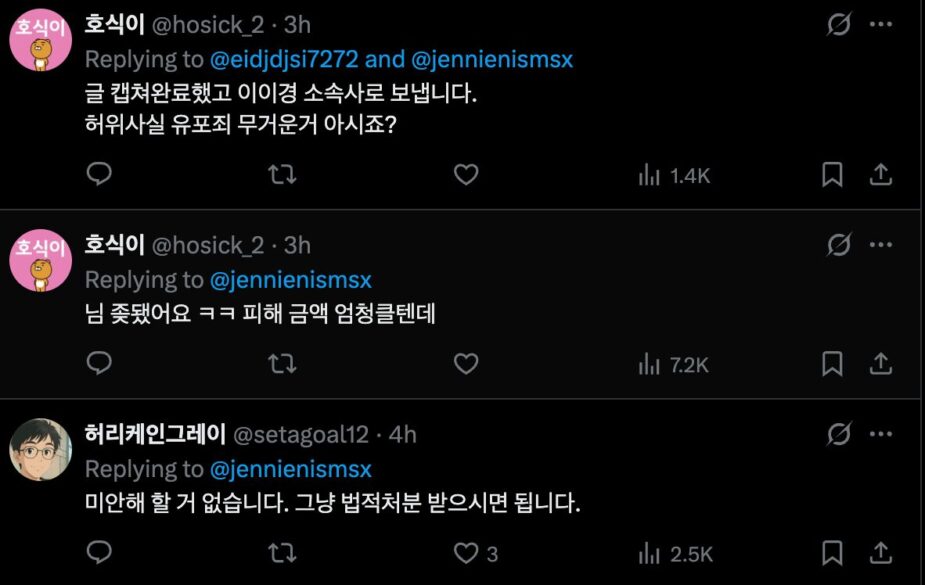The height and width of the screenshot is (585, 925).
Task: Share the tweet from setagoal12
Action: point(881,551)
